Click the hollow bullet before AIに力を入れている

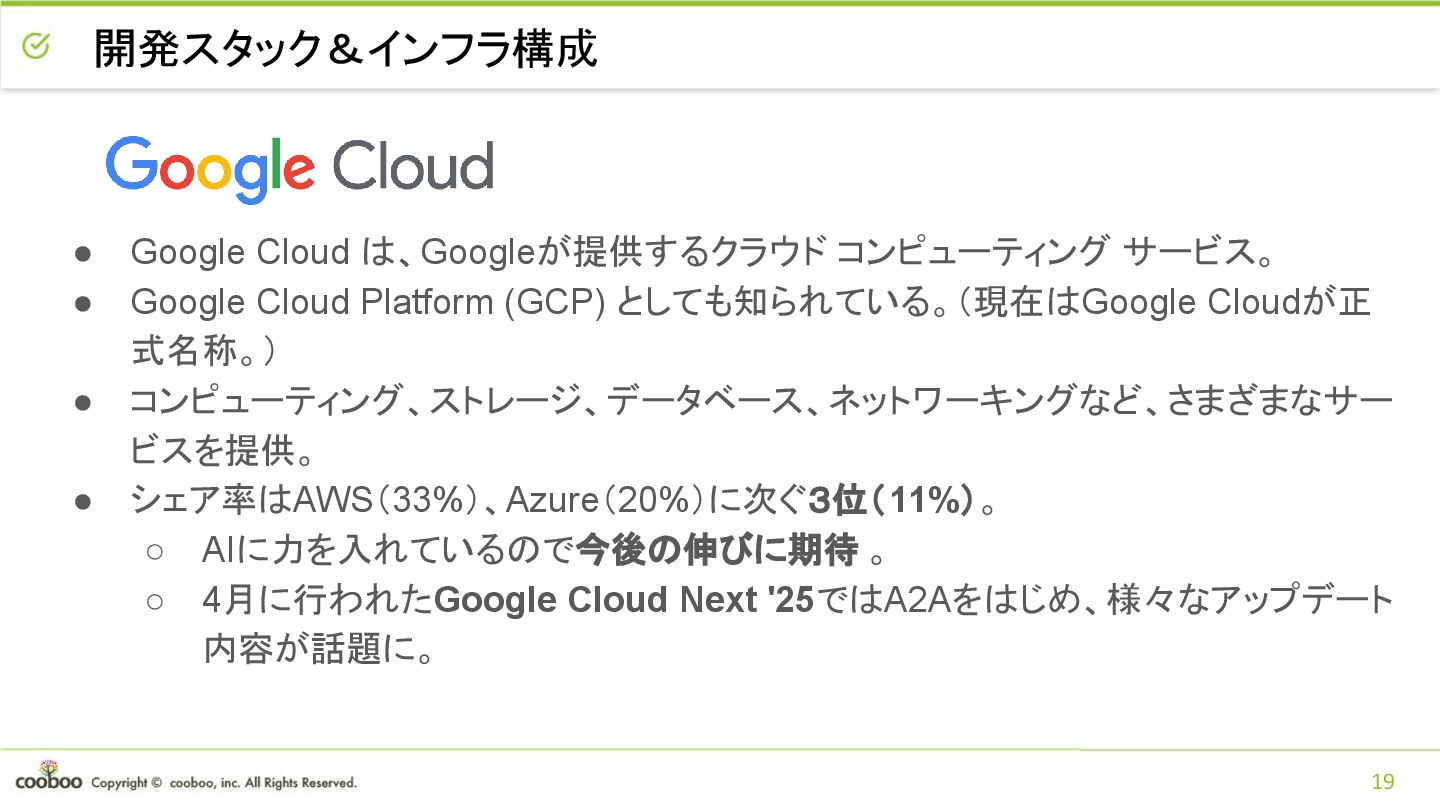click(154, 551)
